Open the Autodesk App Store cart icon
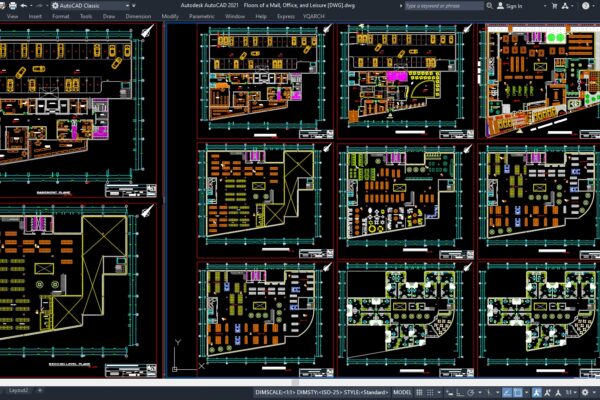The image size is (600, 400). [554, 6]
